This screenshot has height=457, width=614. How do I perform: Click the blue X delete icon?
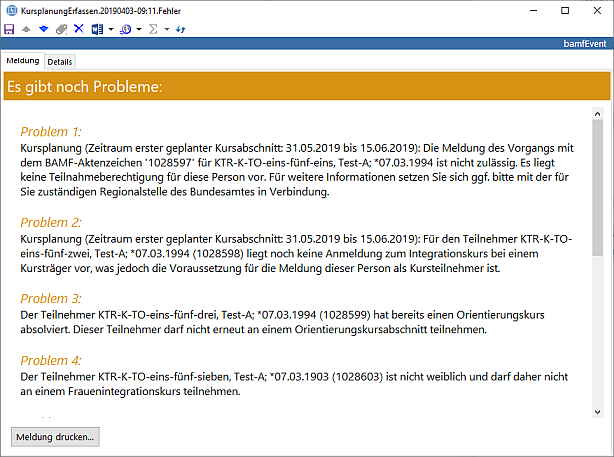(x=79, y=29)
